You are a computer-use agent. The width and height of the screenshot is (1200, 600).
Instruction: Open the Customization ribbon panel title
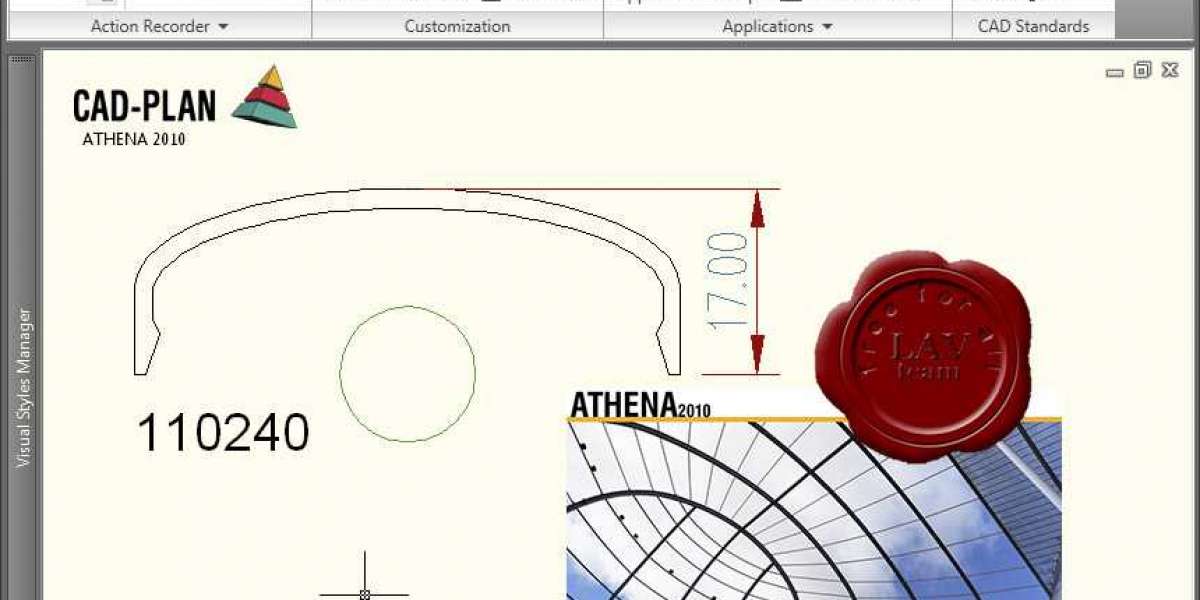[457, 27]
